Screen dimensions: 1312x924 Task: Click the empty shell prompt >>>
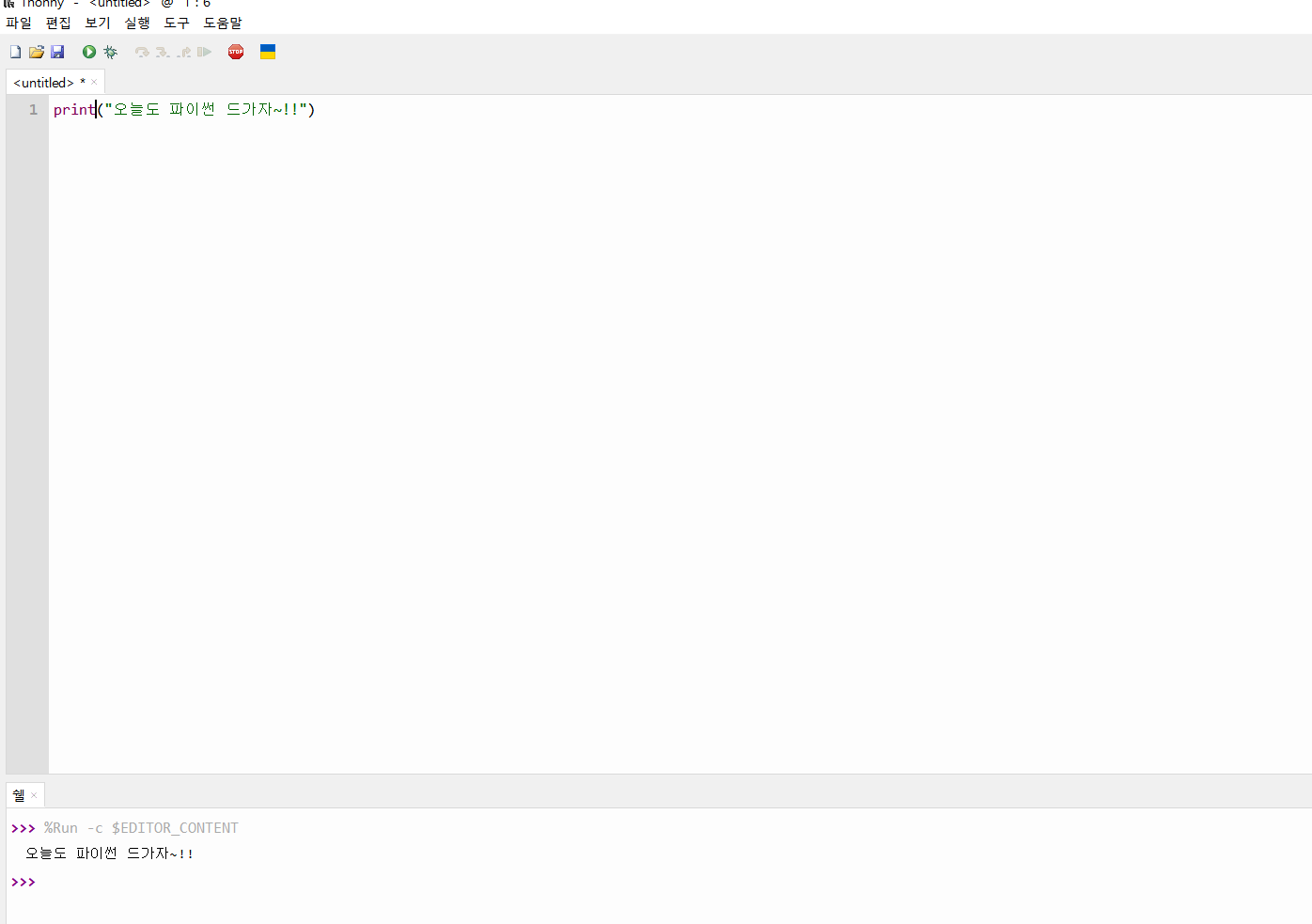click(23, 882)
